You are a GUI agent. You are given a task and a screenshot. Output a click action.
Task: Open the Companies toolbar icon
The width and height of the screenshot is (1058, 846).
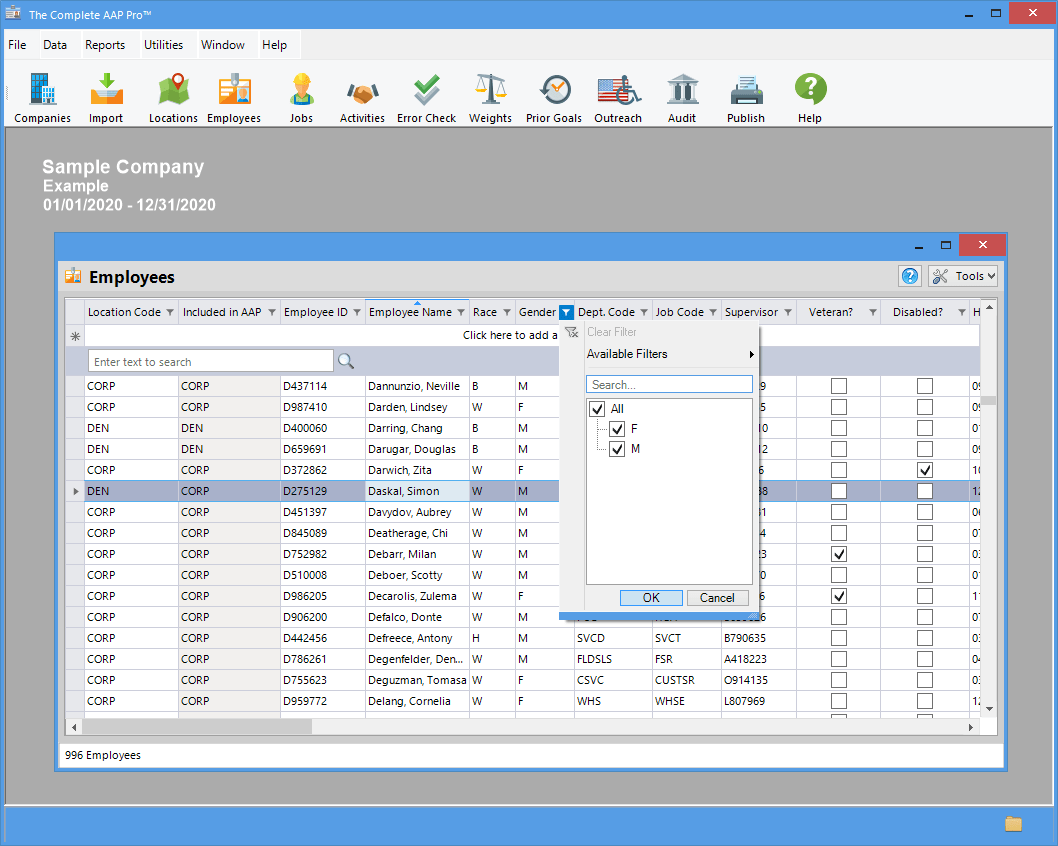[43, 98]
